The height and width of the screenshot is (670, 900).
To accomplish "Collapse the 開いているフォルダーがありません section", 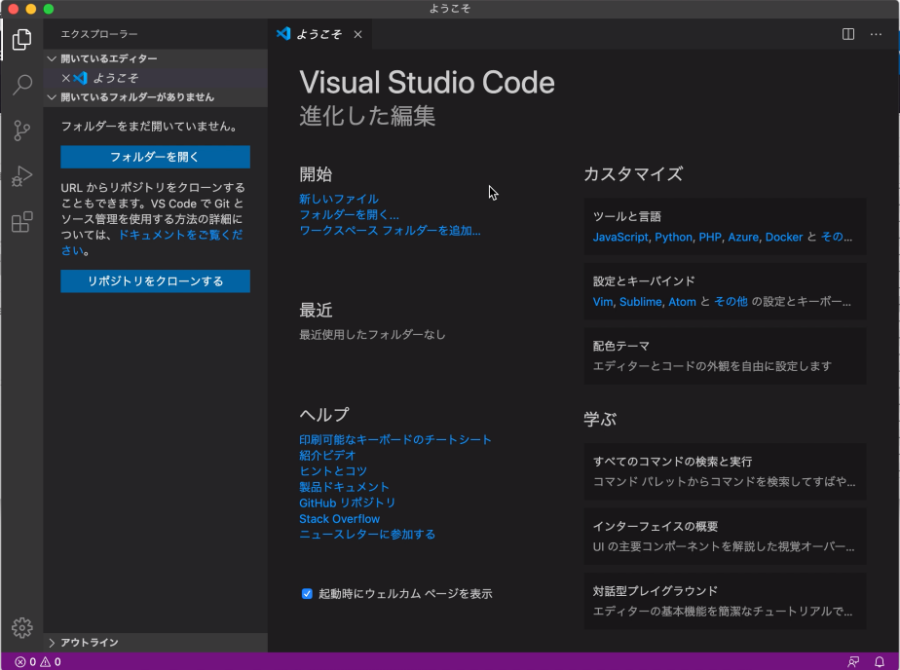I will tap(156, 97).
